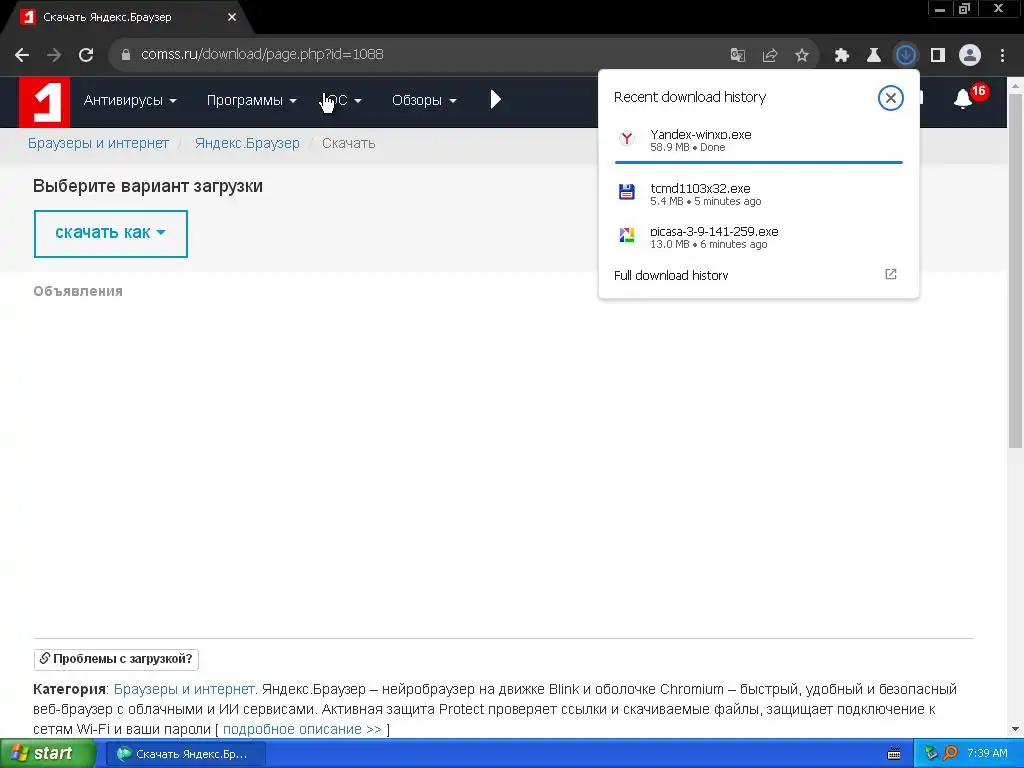Click the Yandex-winxp.exe file icon

click(627, 138)
